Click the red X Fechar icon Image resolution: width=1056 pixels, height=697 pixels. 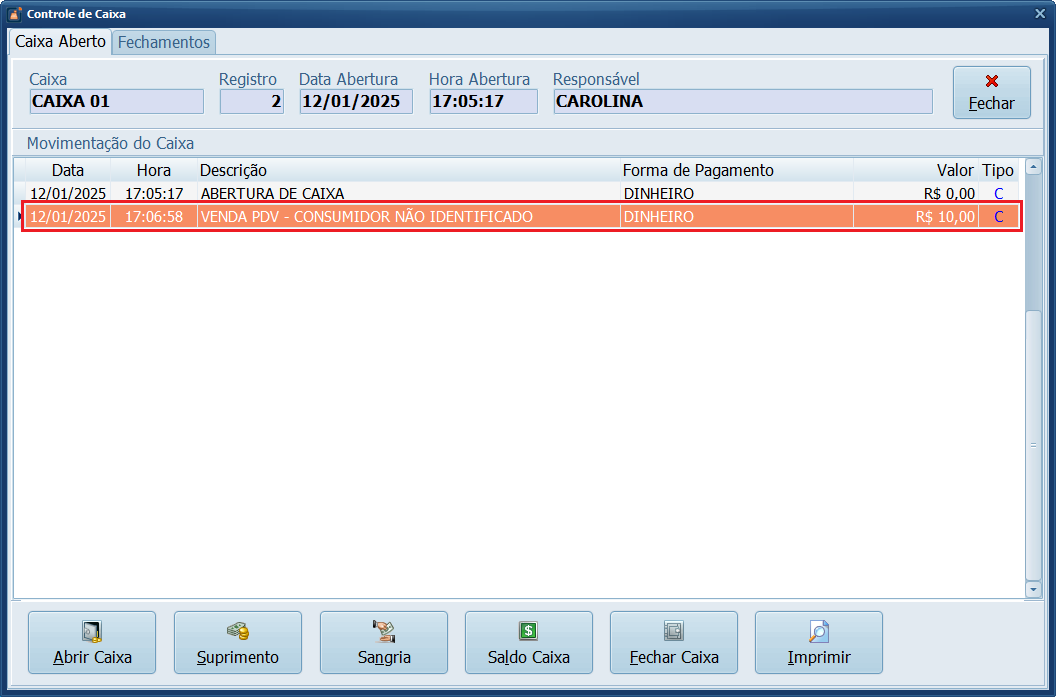pos(992,81)
